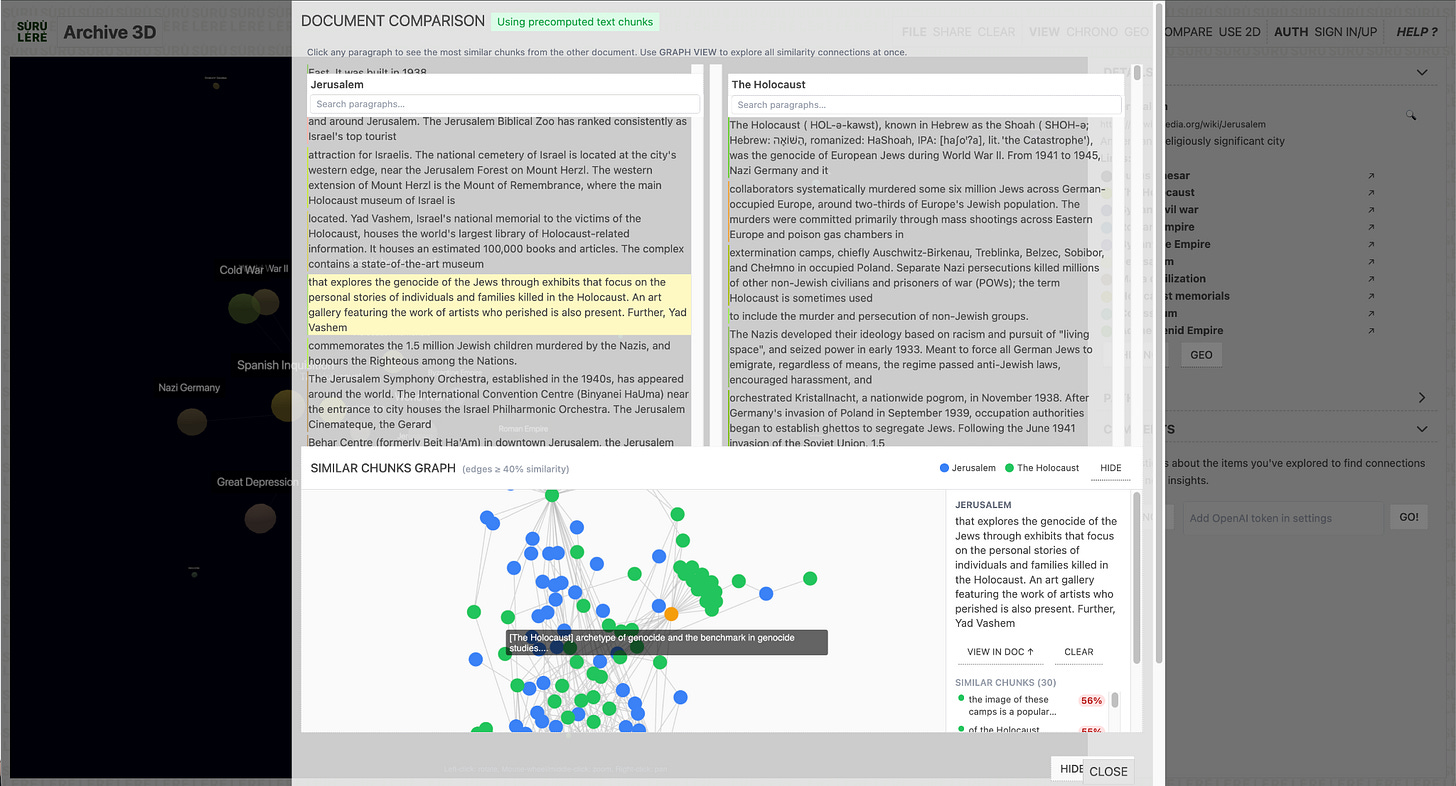Open the link arrow beside civil war entry
The height and width of the screenshot is (786, 1456).
[x=1371, y=210]
